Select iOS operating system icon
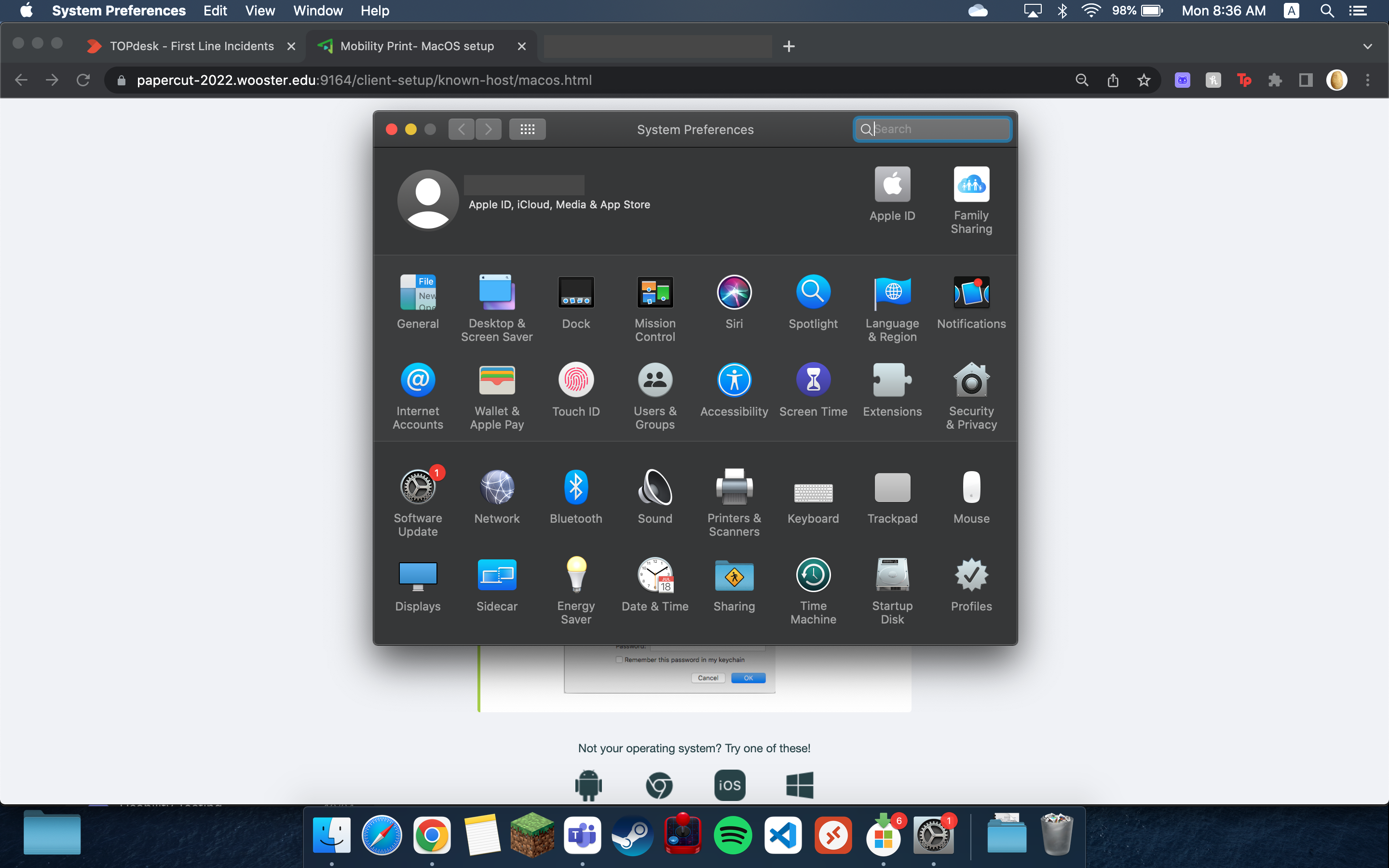1389x868 pixels. 730,785
